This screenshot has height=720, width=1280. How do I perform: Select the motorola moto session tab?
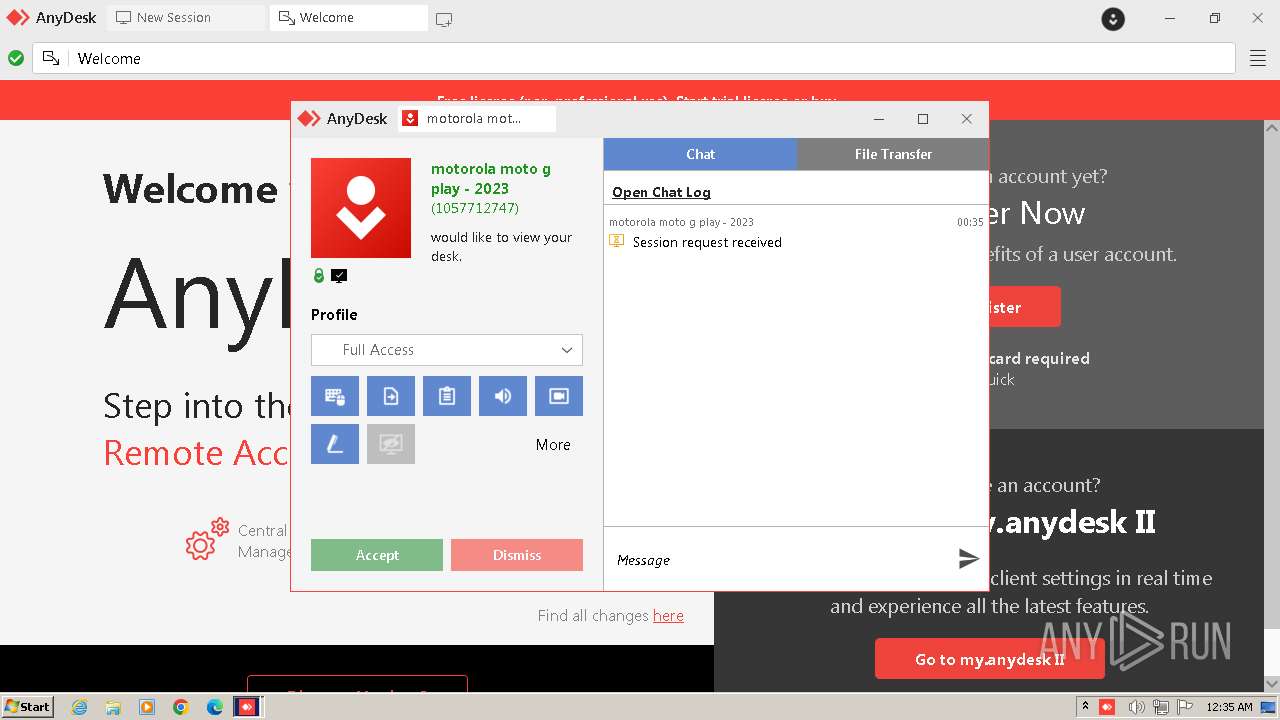(477, 118)
